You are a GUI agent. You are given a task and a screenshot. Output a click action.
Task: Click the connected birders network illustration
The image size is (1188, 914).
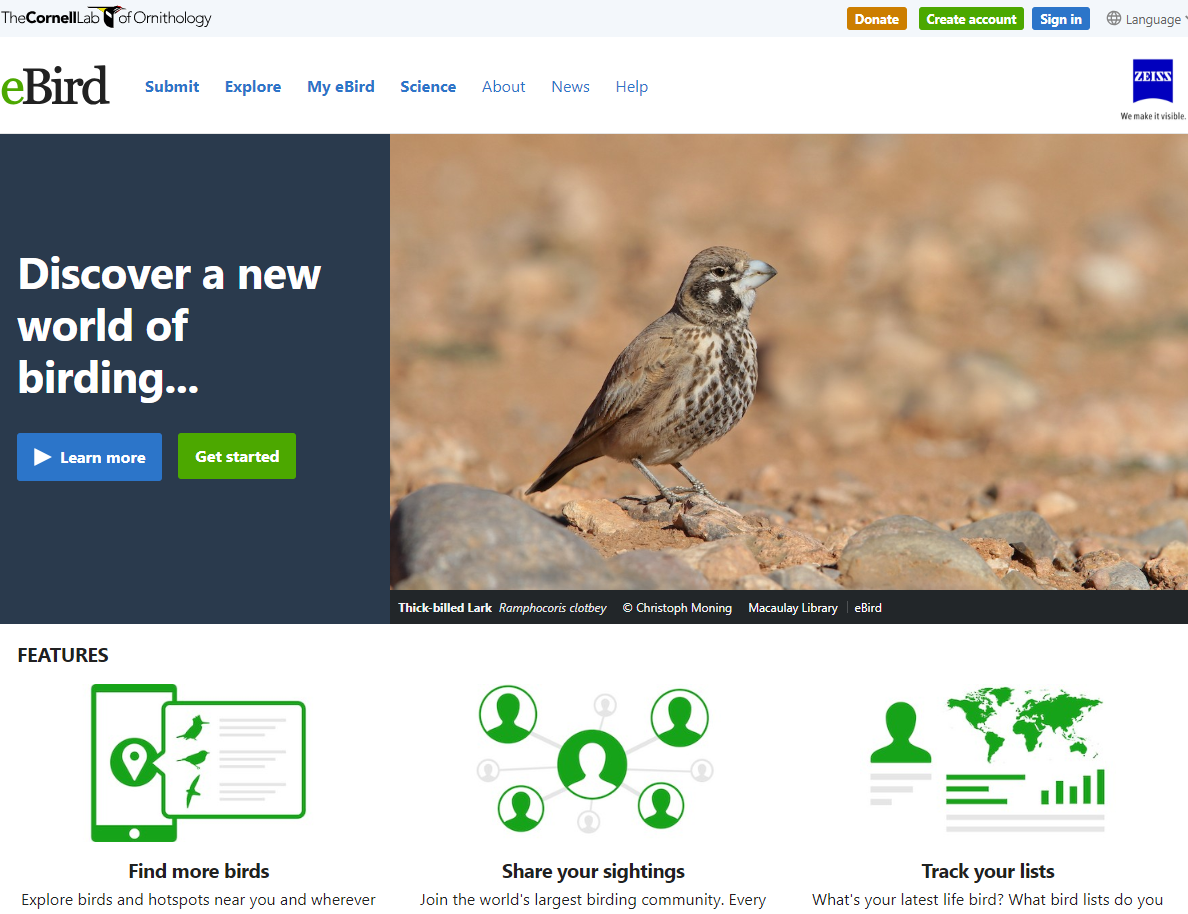(595, 759)
